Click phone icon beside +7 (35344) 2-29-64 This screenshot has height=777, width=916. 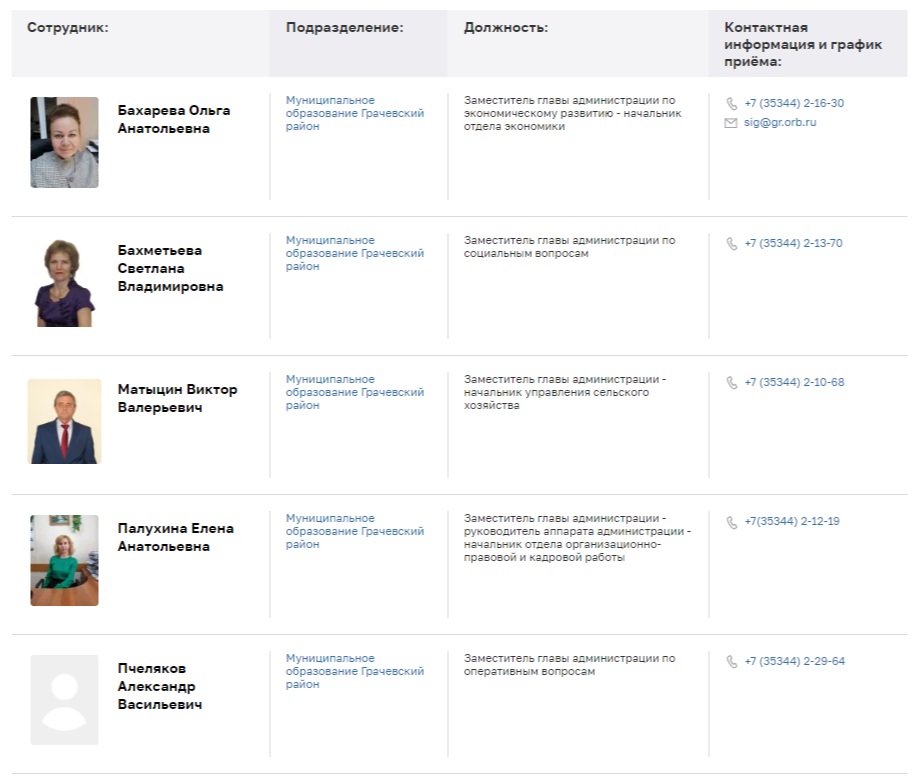click(x=732, y=662)
